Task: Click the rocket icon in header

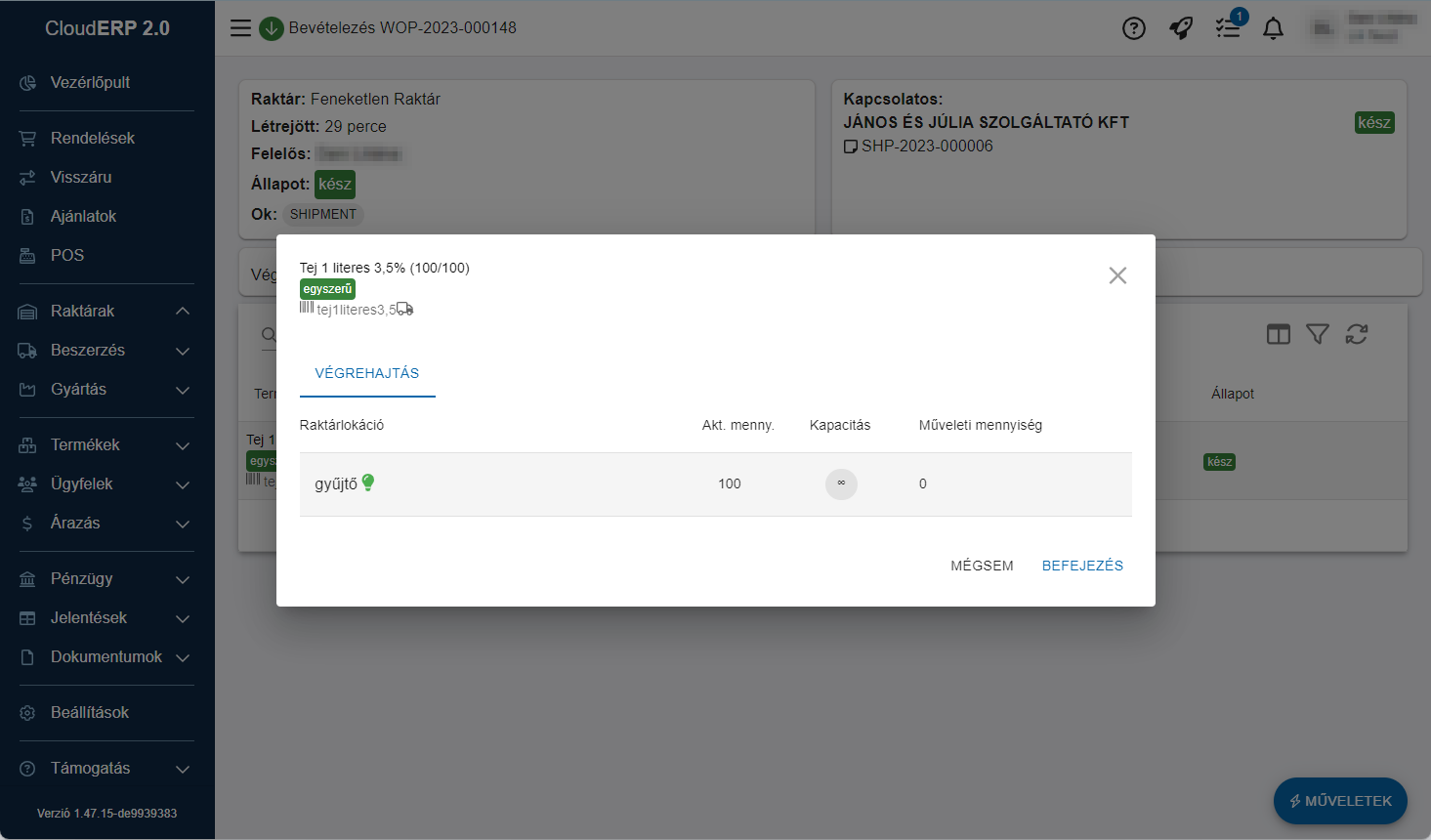Action: click(1181, 28)
